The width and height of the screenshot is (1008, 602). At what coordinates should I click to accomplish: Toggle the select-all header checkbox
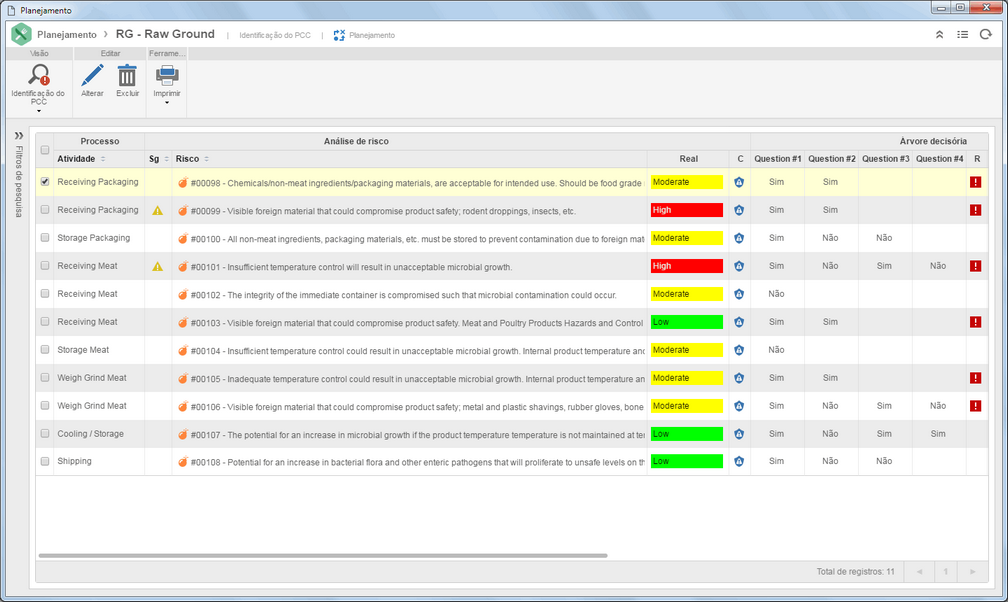(45, 150)
